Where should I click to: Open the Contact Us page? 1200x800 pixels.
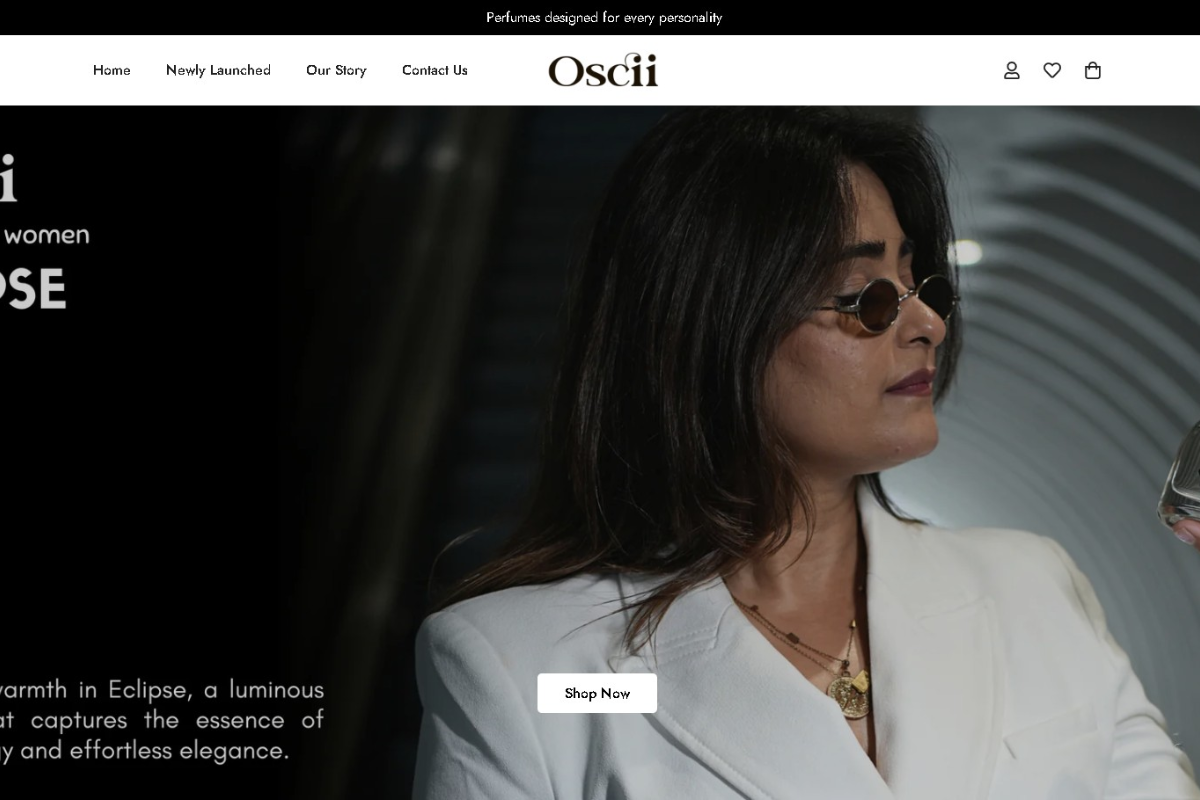point(435,70)
